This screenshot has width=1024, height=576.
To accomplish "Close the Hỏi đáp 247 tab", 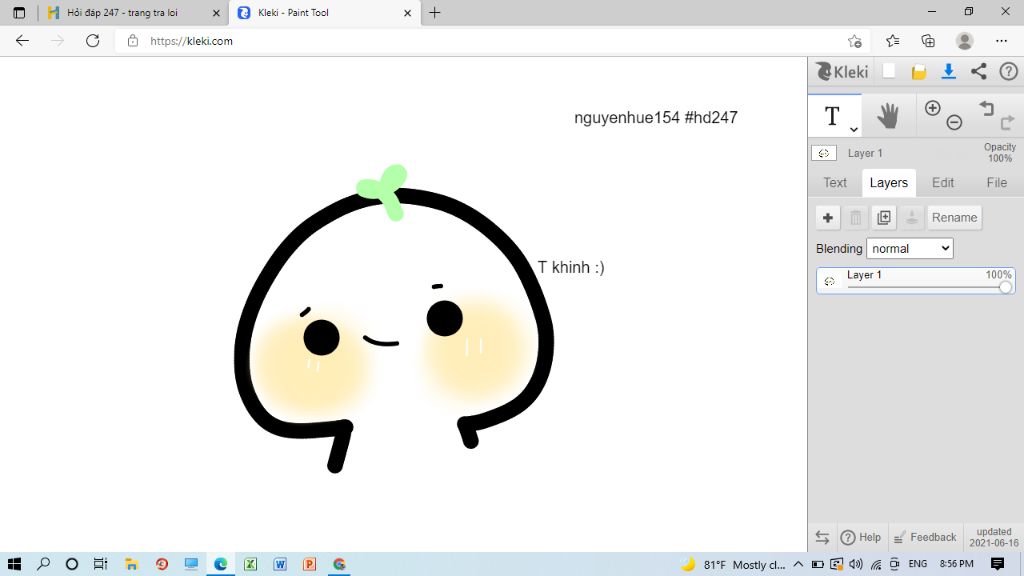I will (x=216, y=13).
